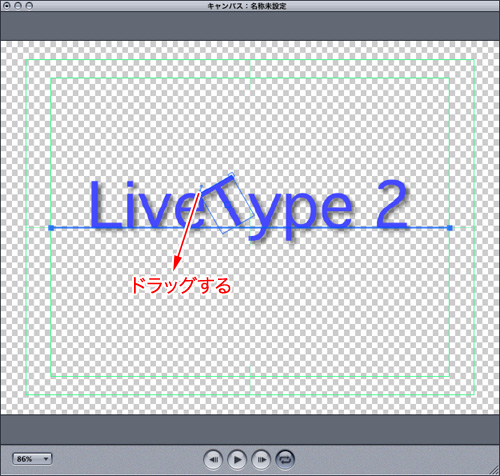Click the window zoom button

coord(29,6)
